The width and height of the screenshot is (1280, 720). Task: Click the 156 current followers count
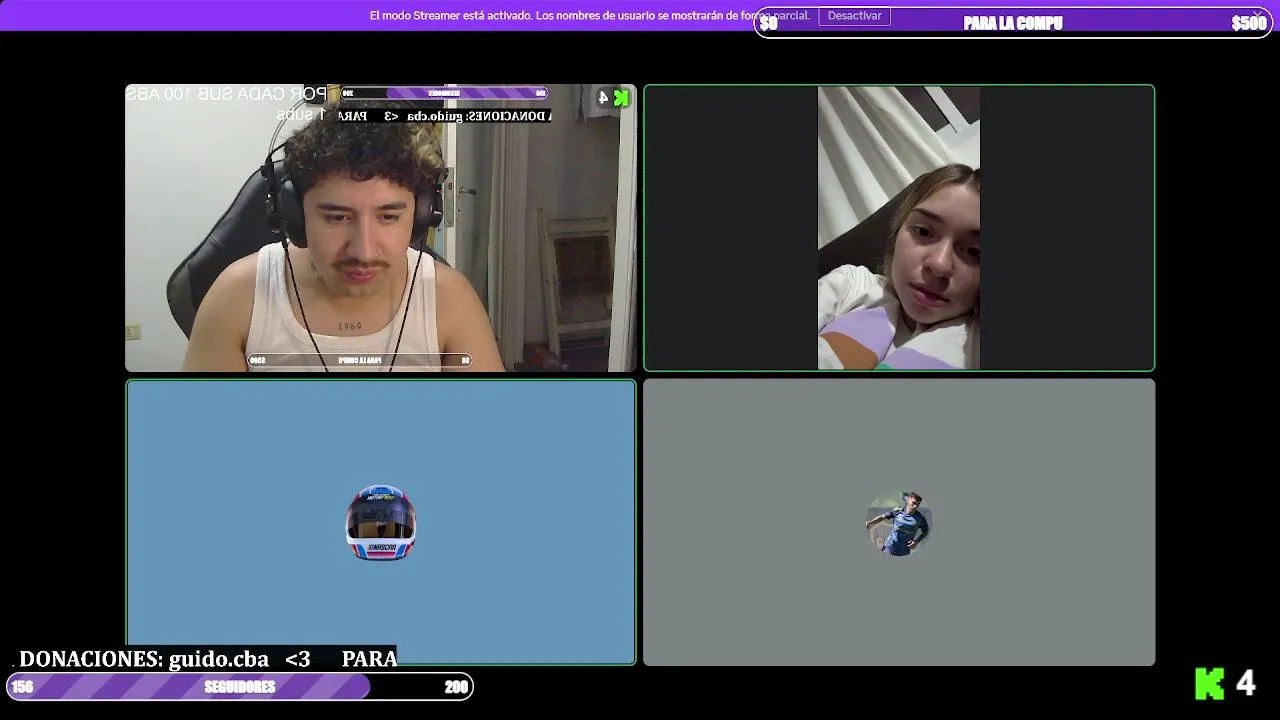click(22, 687)
